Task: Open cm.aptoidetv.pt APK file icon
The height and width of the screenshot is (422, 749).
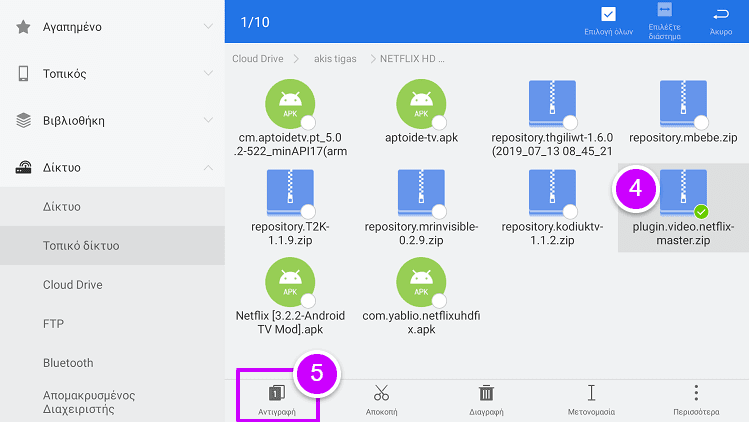Action: point(290,104)
